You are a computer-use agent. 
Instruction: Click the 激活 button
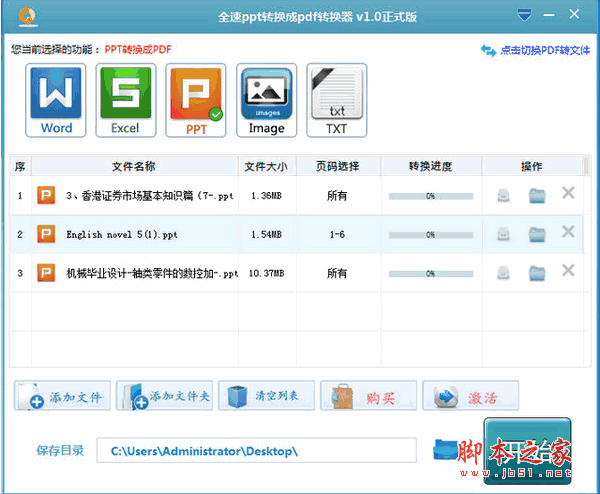(471, 396)
